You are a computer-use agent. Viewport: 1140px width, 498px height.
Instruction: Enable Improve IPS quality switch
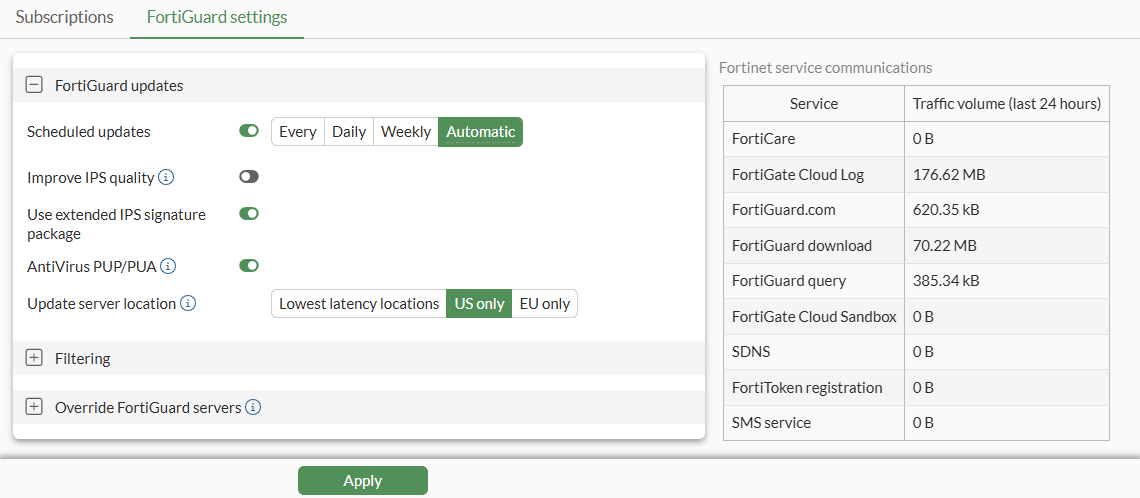tap(249, 177)
